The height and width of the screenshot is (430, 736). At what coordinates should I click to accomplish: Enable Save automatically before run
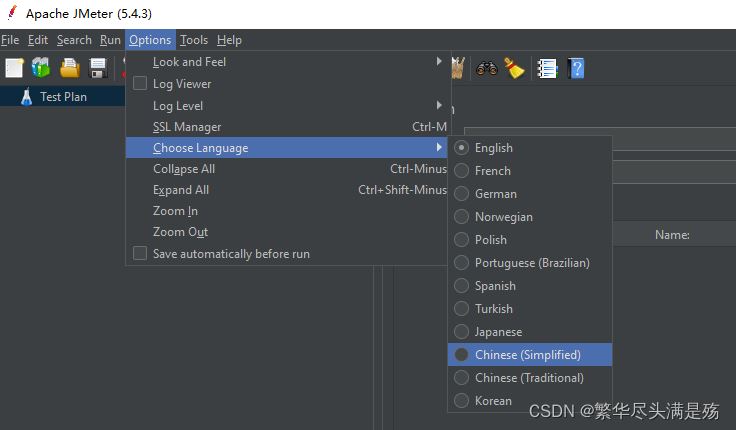coord(140,254)
